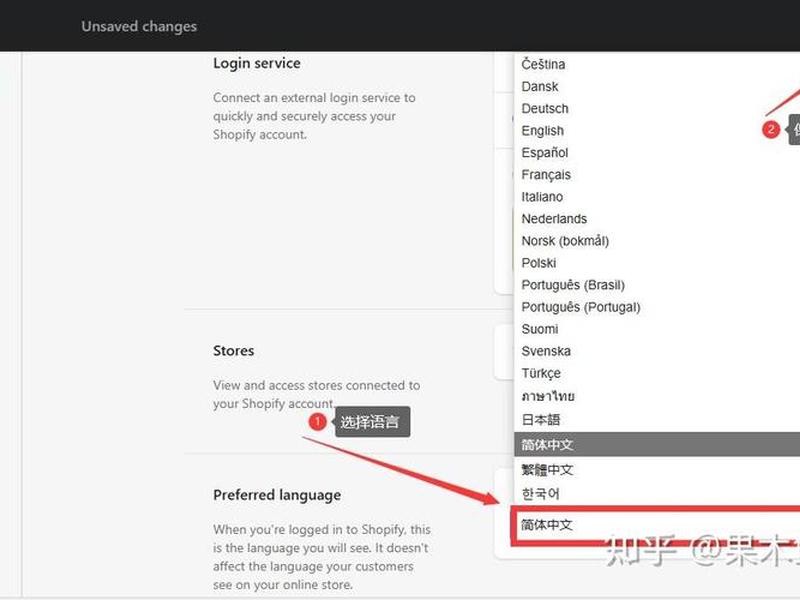
Task: Click the "When you're logged in to Shopify" text
Action: click(x=322, y=557)
